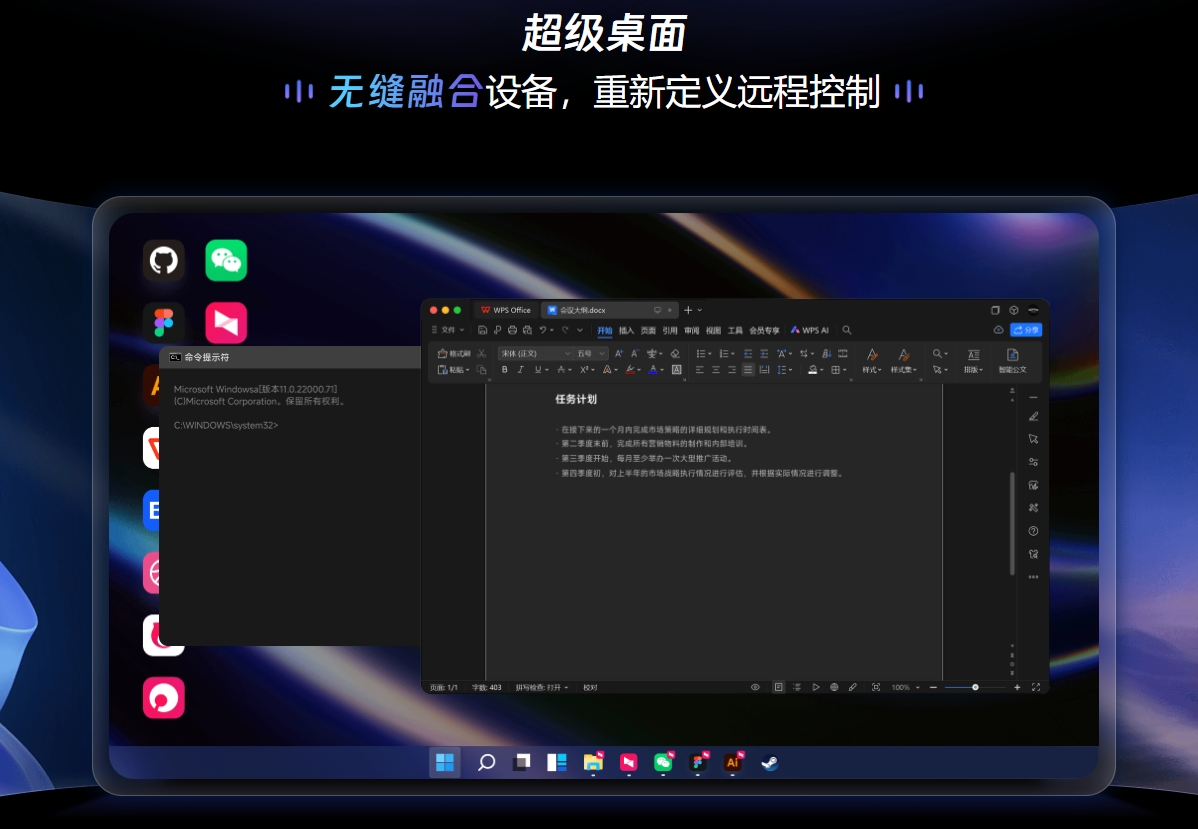1198x829 pixels.
Task: Enable justified paragraph alignment
Action: coord(747,370)
